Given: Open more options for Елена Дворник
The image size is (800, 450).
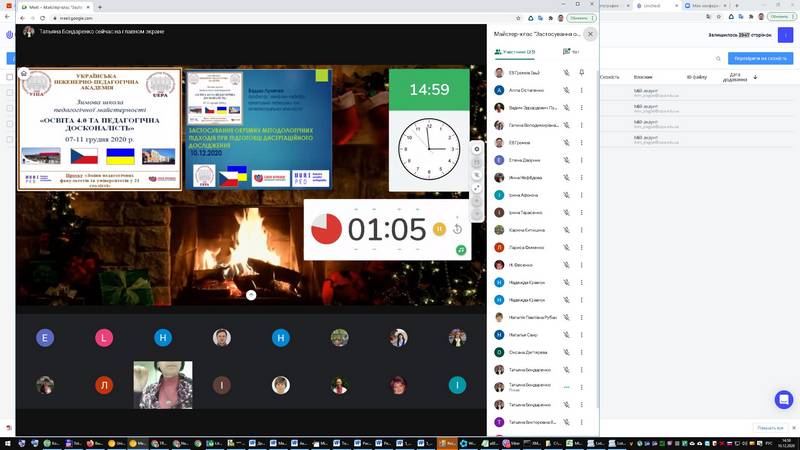Looking at the screenshot, I should 582,160.
